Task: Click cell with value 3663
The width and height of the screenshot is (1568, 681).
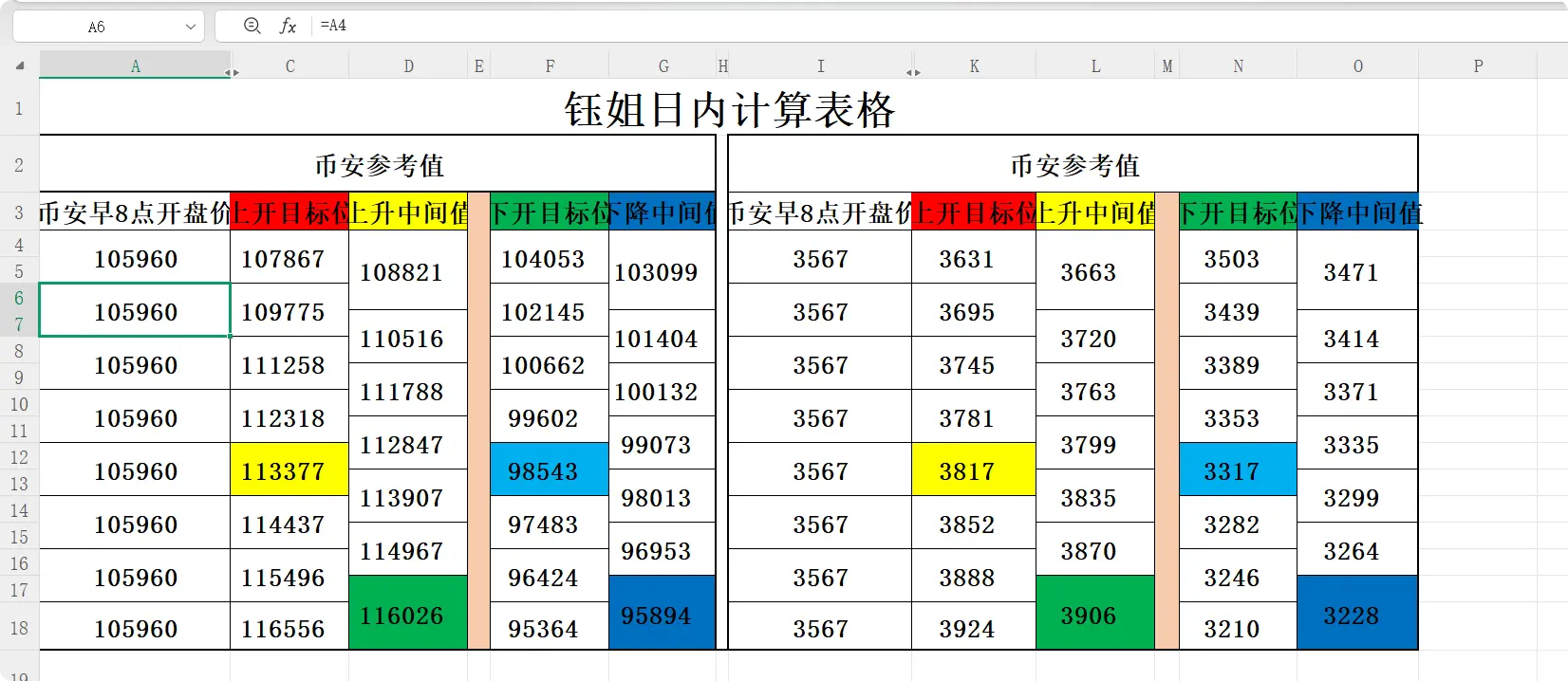Action: pyautogui.click(x=1095, y=270)
